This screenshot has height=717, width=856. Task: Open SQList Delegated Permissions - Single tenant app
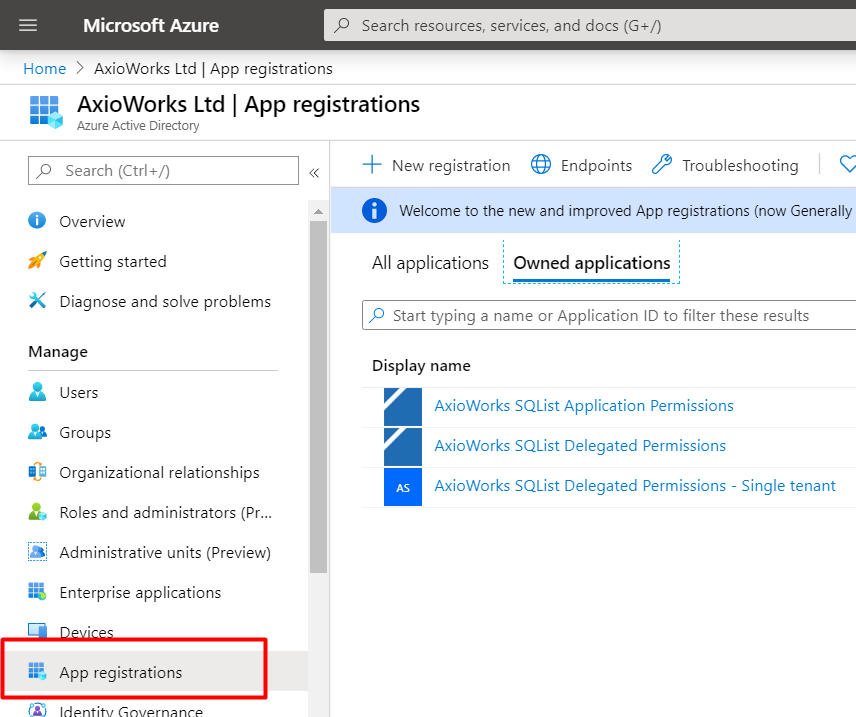pos(635,485)
